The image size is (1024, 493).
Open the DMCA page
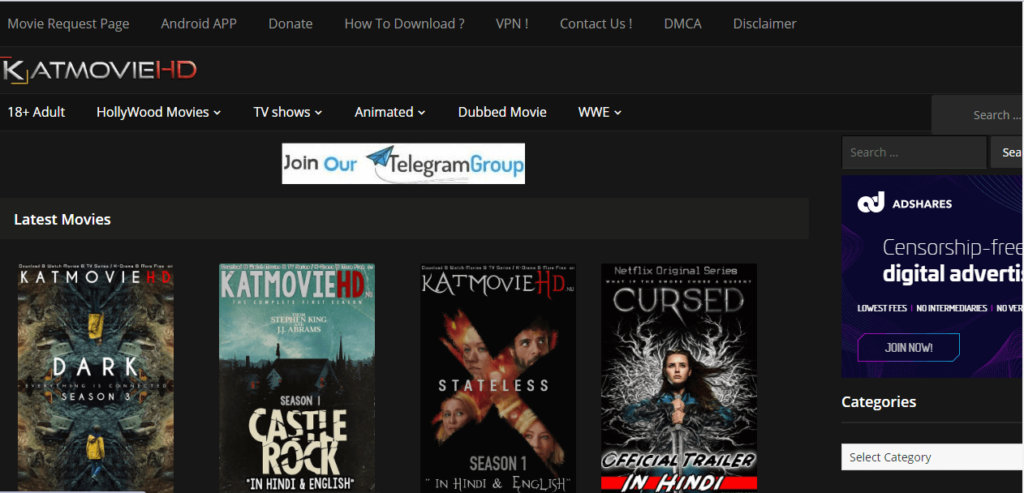coord(682,24)
